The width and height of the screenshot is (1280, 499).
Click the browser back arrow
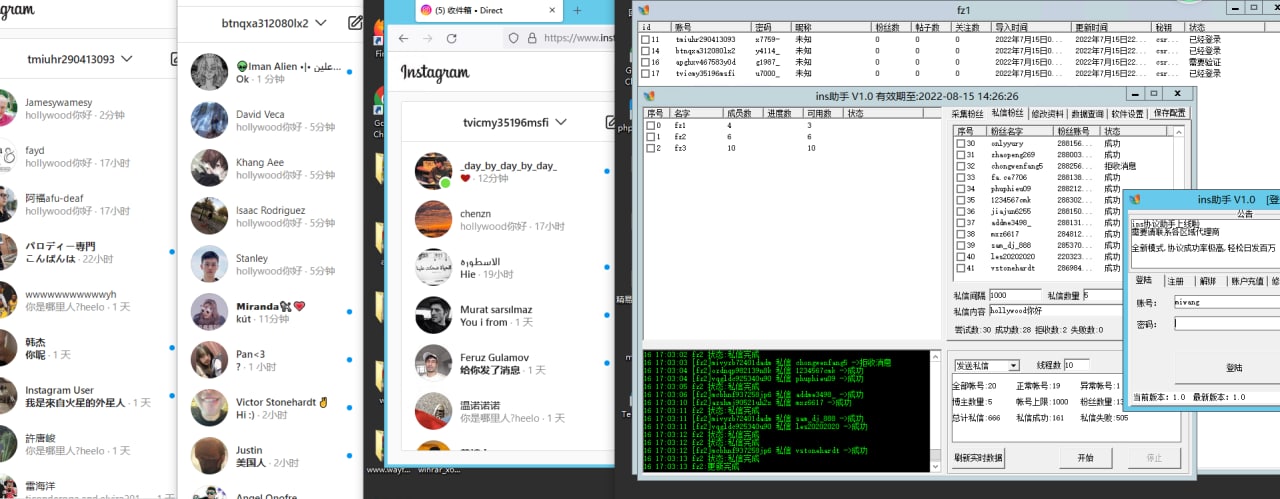[403, 38]
